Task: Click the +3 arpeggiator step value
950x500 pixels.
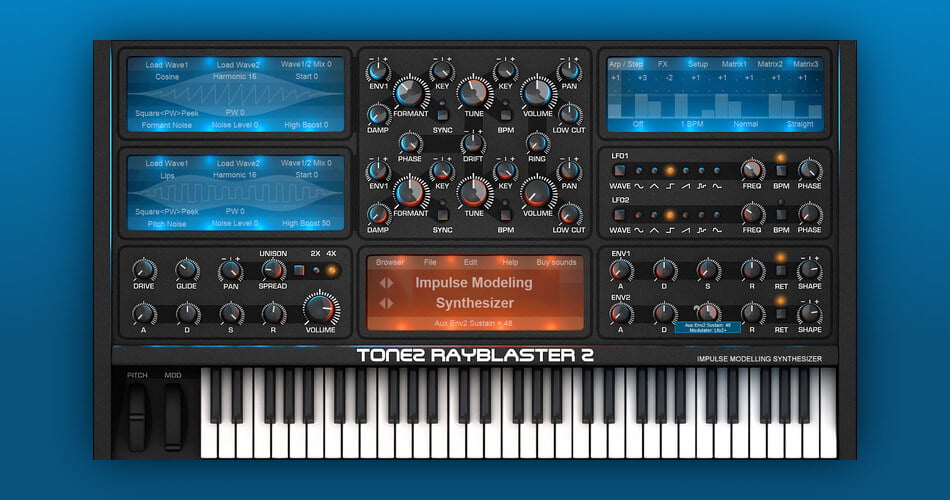Action: (642, 78)
